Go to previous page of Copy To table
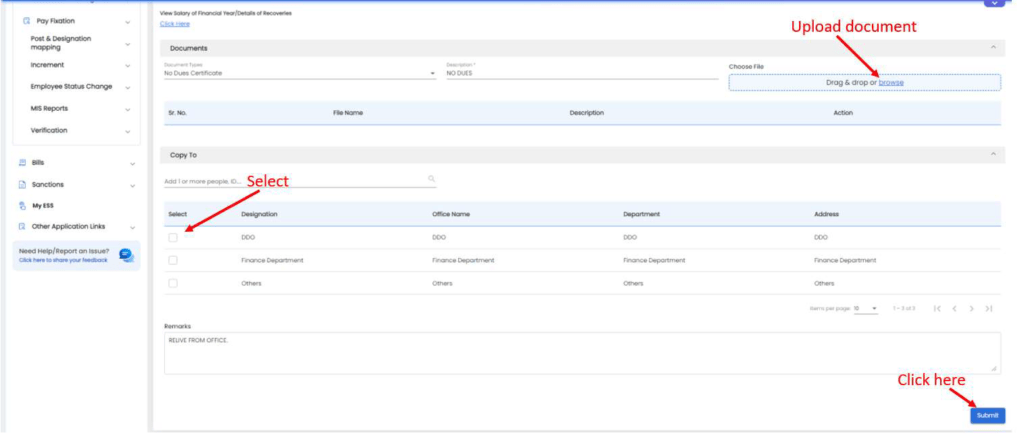This screenshot has height=448, width=1024. pyautogui.click(x=954, y=308)
